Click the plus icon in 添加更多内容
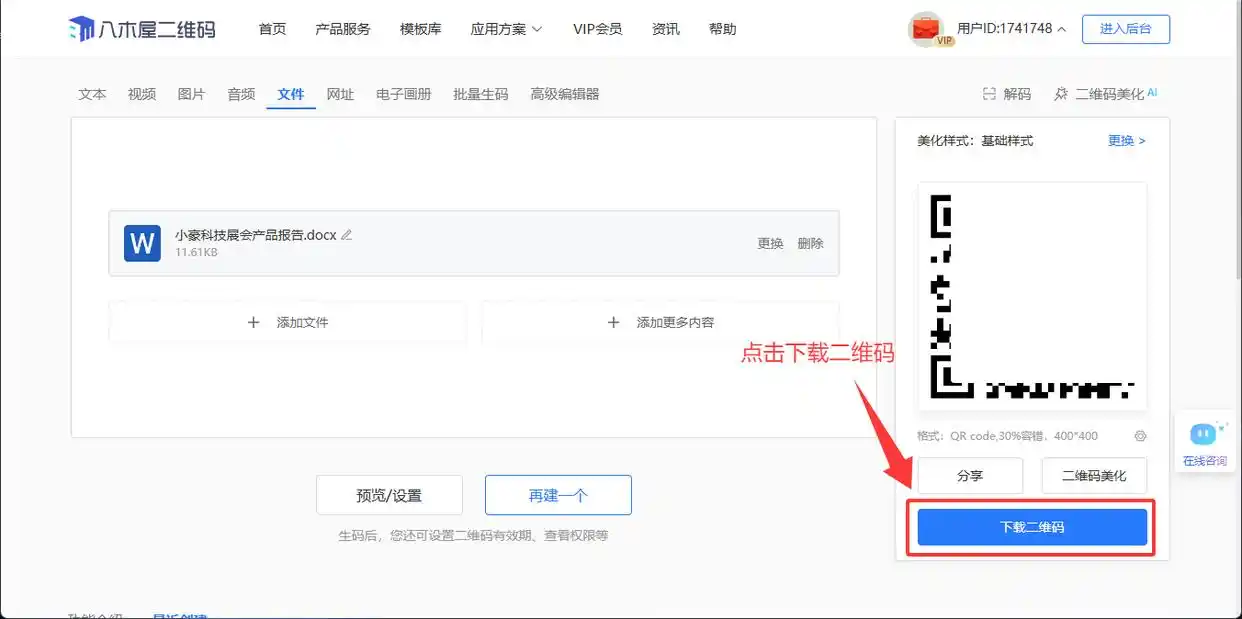The image size is (1242, 619). pos(614,323)
